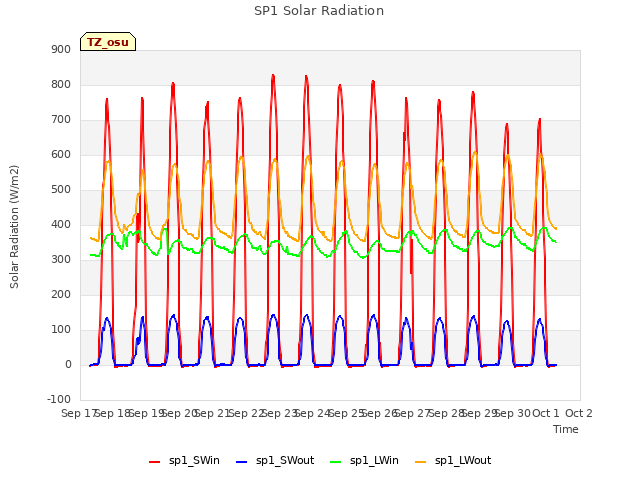
Task: Click the -100 y-axis tick label
Action: 59,399
